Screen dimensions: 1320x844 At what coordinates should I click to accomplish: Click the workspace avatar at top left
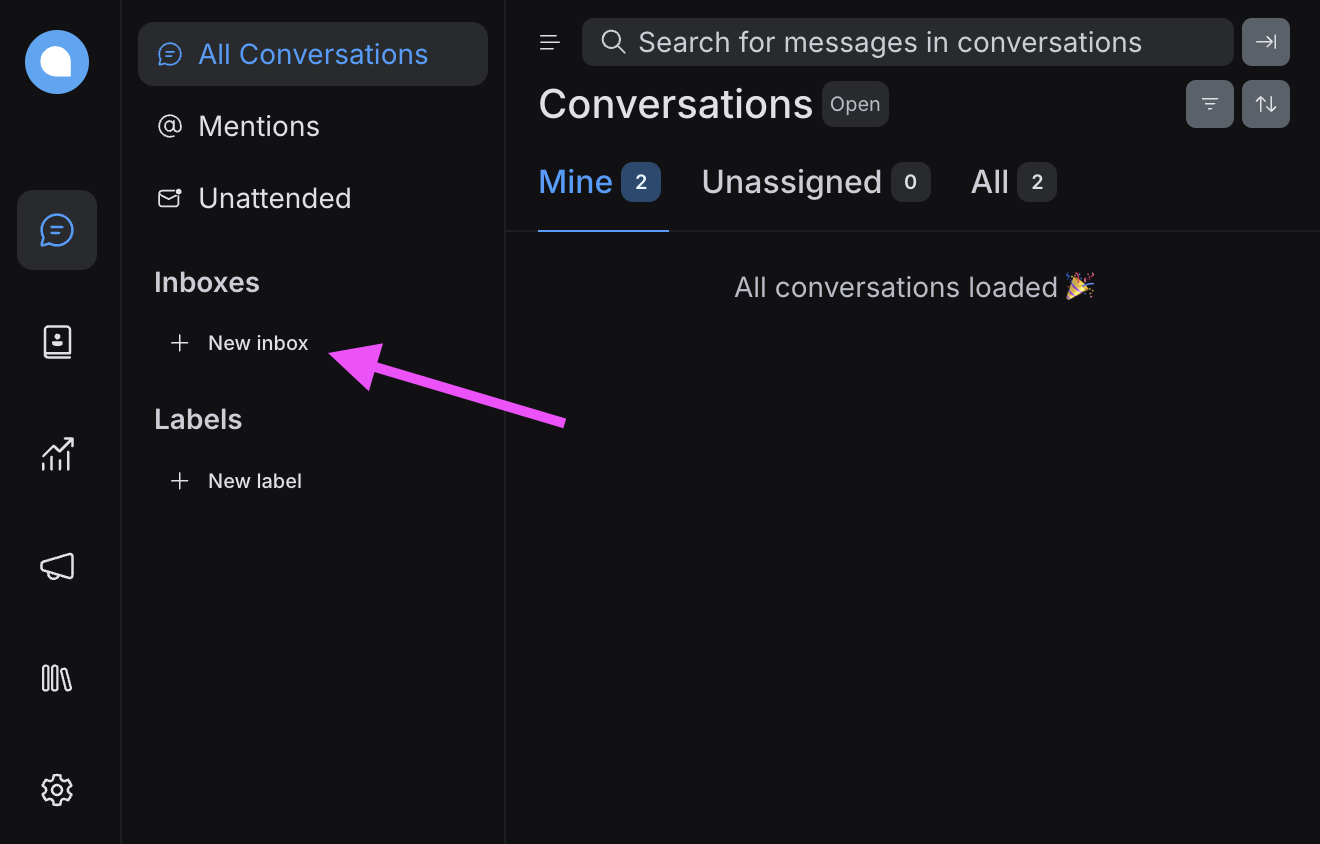pyautogui.click(x=56, y=62)
